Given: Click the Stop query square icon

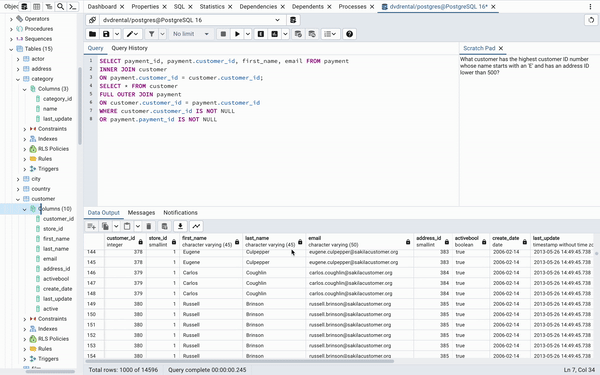Looking at the screenshot, I should point(223,34).
